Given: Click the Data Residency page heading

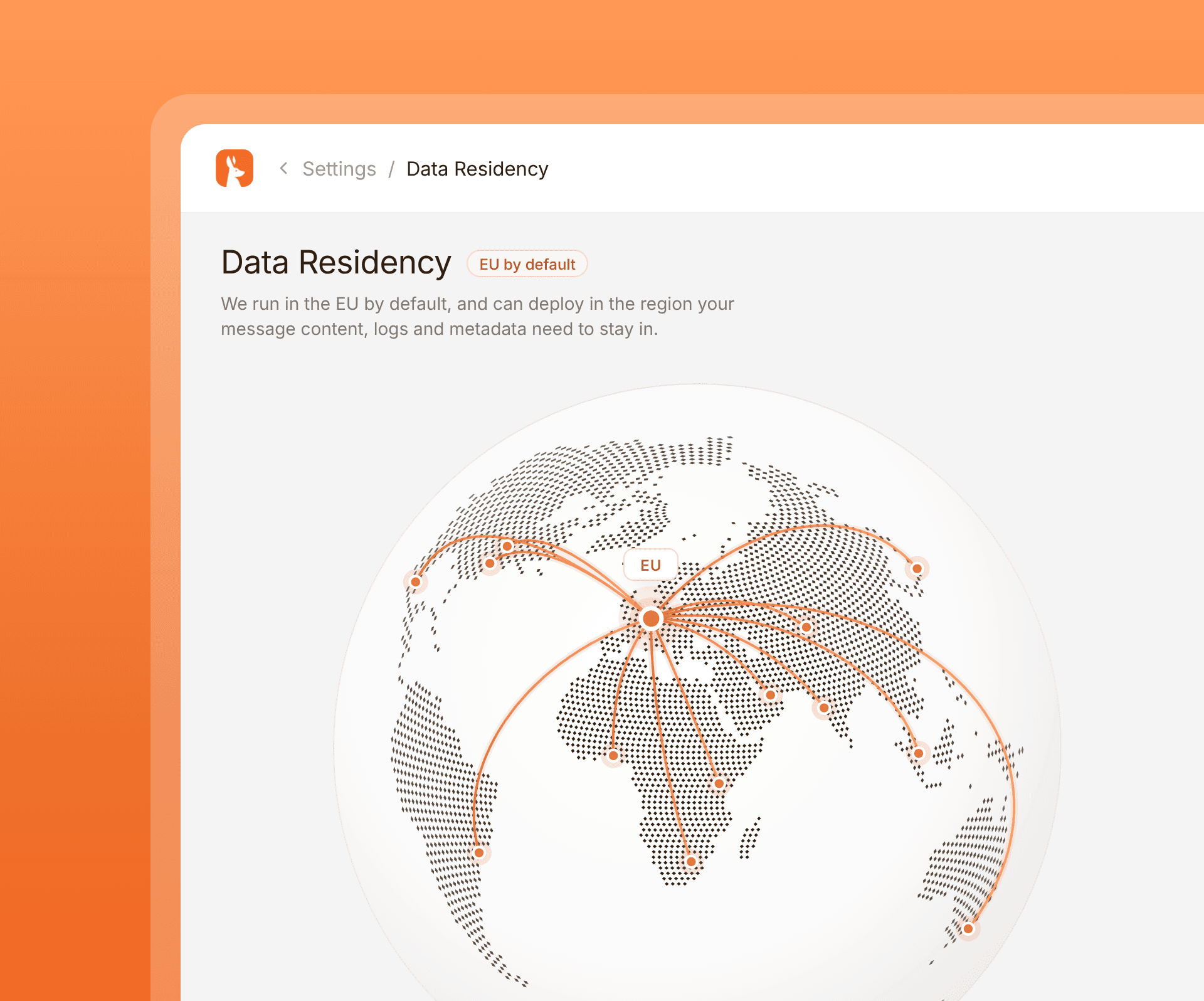Looking at the screenshot, I should 336,262.
